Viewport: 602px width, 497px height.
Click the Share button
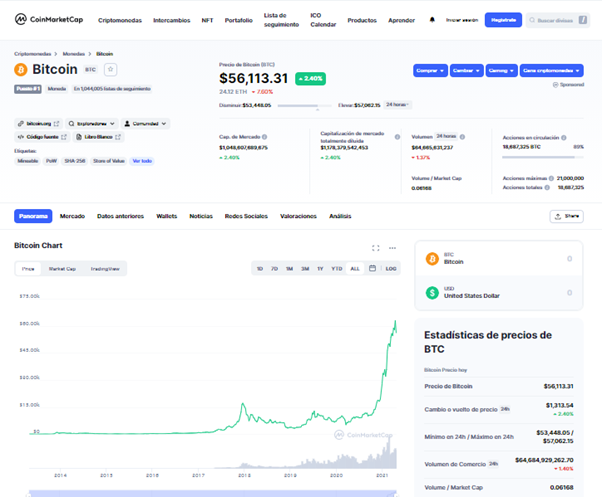[x=566, y=216]
